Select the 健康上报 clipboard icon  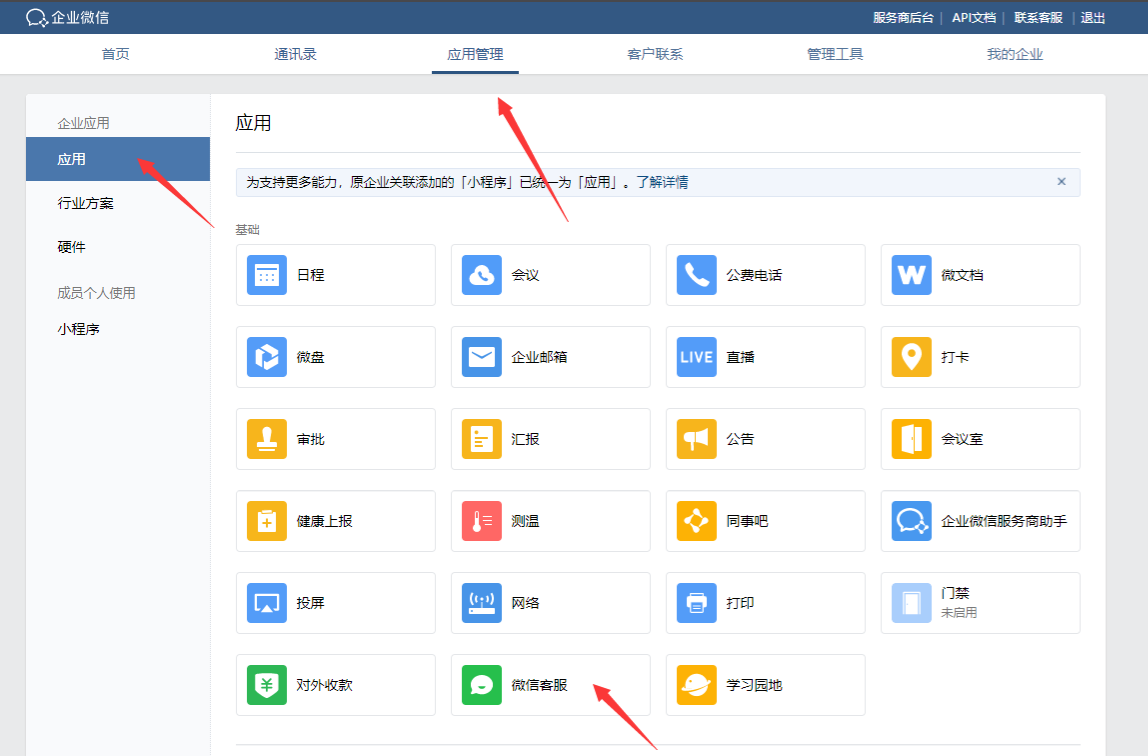tap(266, 521)
